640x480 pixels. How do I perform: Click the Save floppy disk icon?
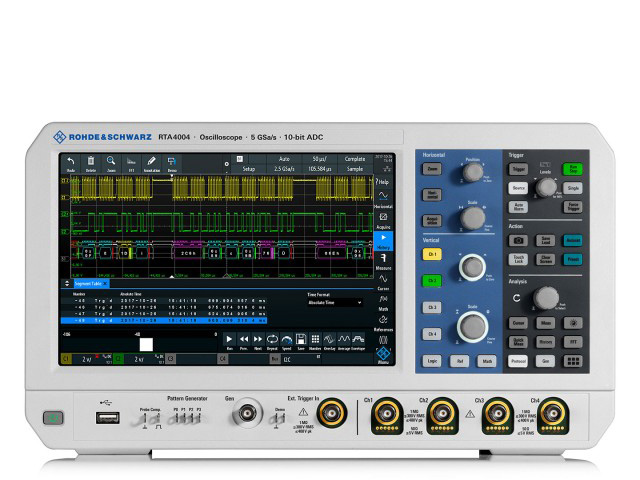click(x=300, y=341)
